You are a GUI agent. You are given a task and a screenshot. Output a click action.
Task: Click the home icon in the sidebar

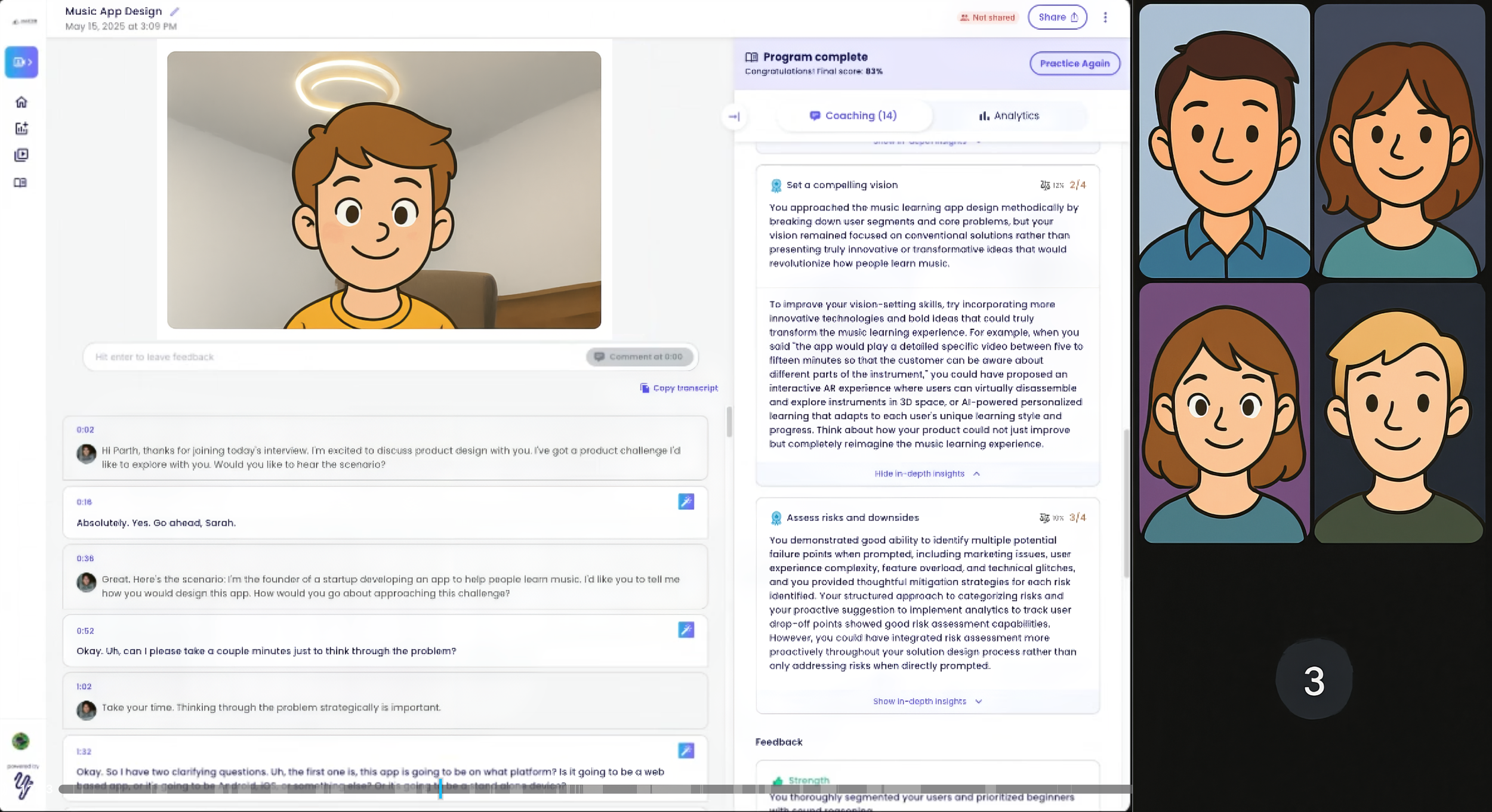pyautogui.click(x=21, y=102)
